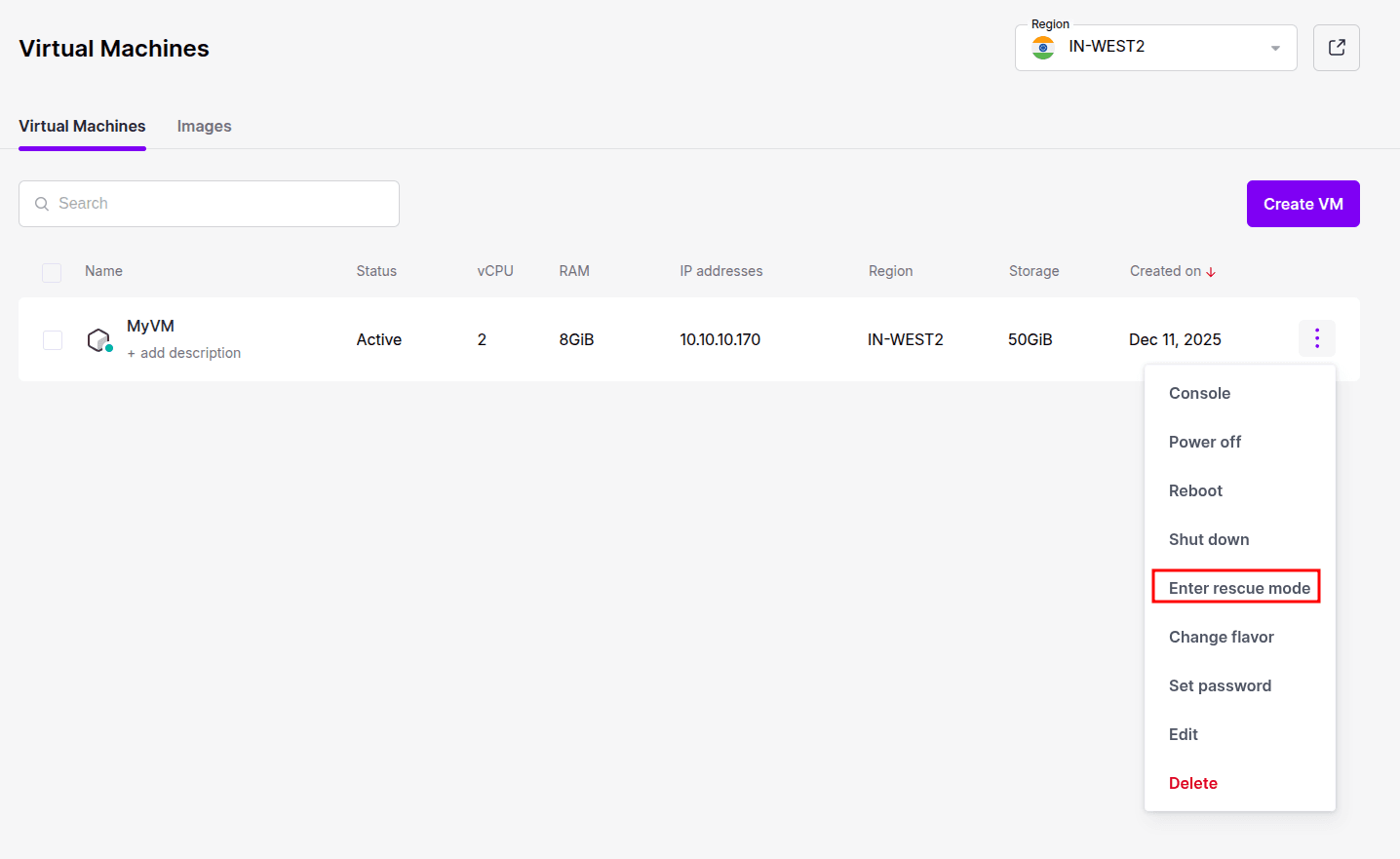Click the 10.10.10.170 IP address
This screenshot has height=859, width=1400.
pyautogui.click(x=720, y=339)
